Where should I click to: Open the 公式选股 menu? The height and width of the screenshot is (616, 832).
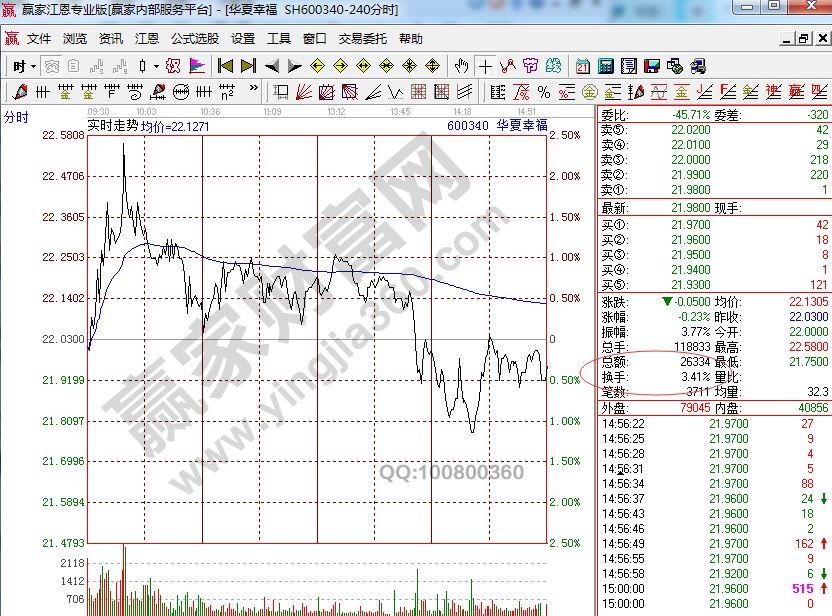coord(194,39)
